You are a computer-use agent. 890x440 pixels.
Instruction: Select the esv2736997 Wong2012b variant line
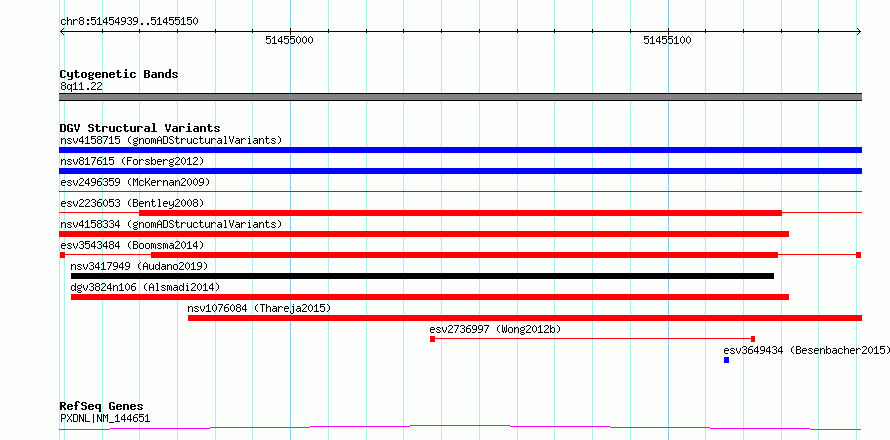[x=593, y=339]
